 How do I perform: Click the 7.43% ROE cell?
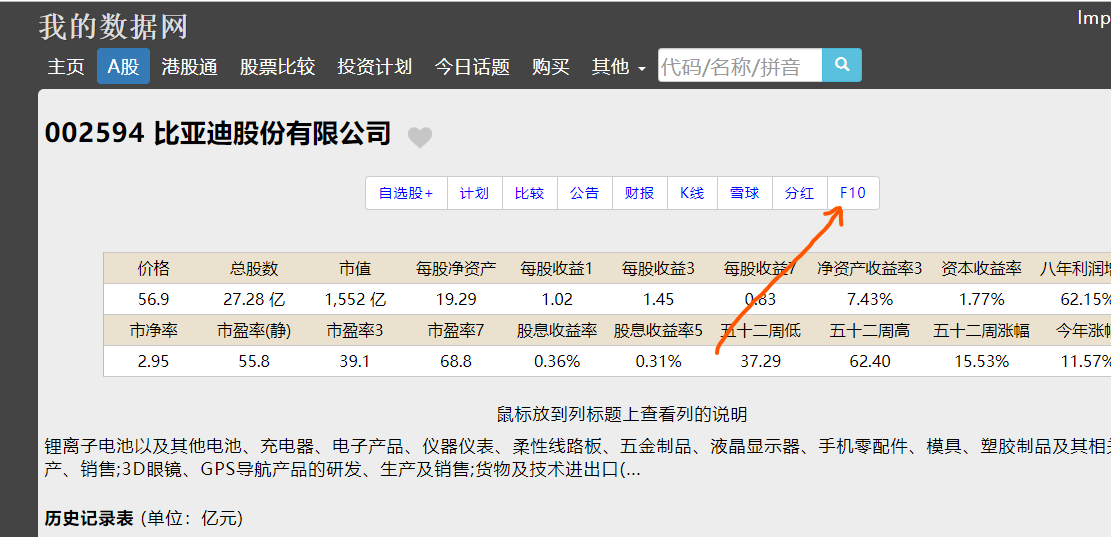[869, 300]
